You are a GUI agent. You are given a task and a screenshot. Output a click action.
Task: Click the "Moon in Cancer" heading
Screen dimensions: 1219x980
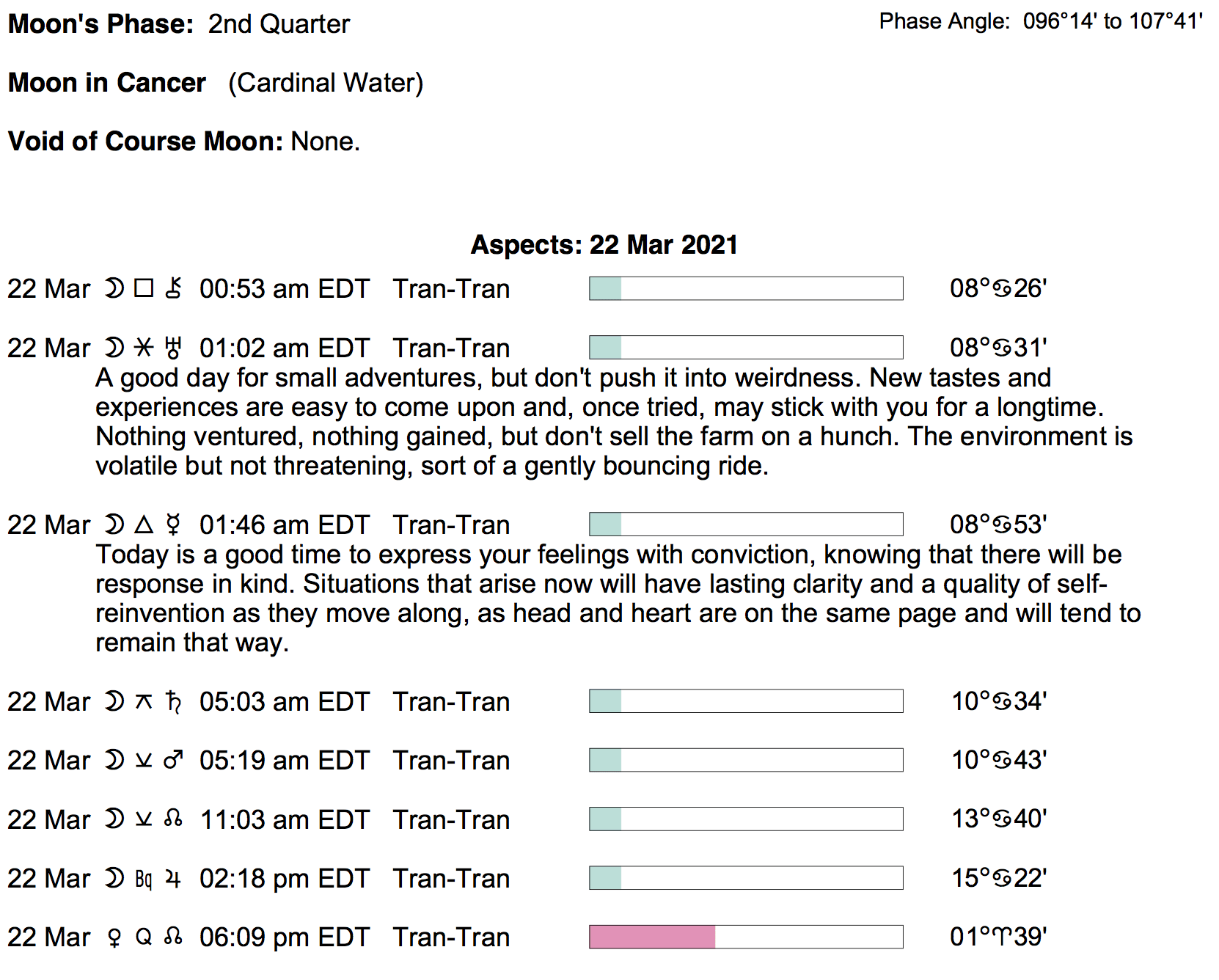tap(107, 83)
